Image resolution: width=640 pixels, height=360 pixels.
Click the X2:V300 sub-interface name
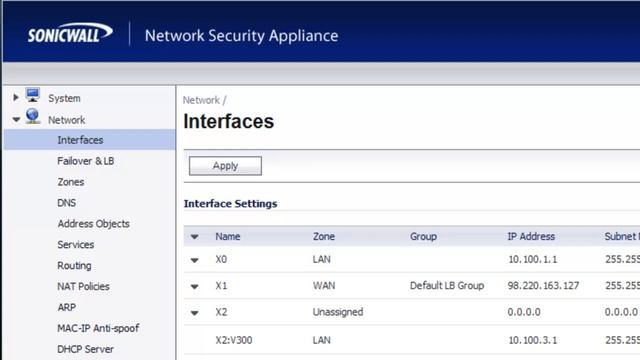point(233,340)
